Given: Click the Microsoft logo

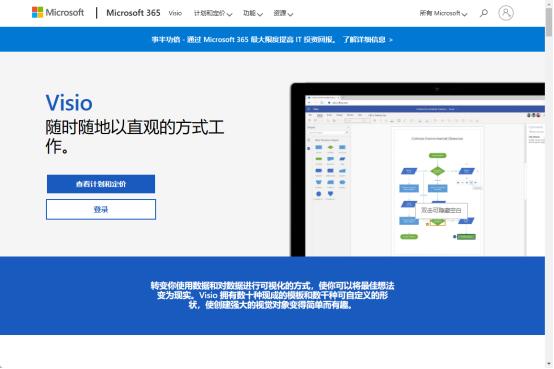Looking at the screenshot, I should click(58, 13).
